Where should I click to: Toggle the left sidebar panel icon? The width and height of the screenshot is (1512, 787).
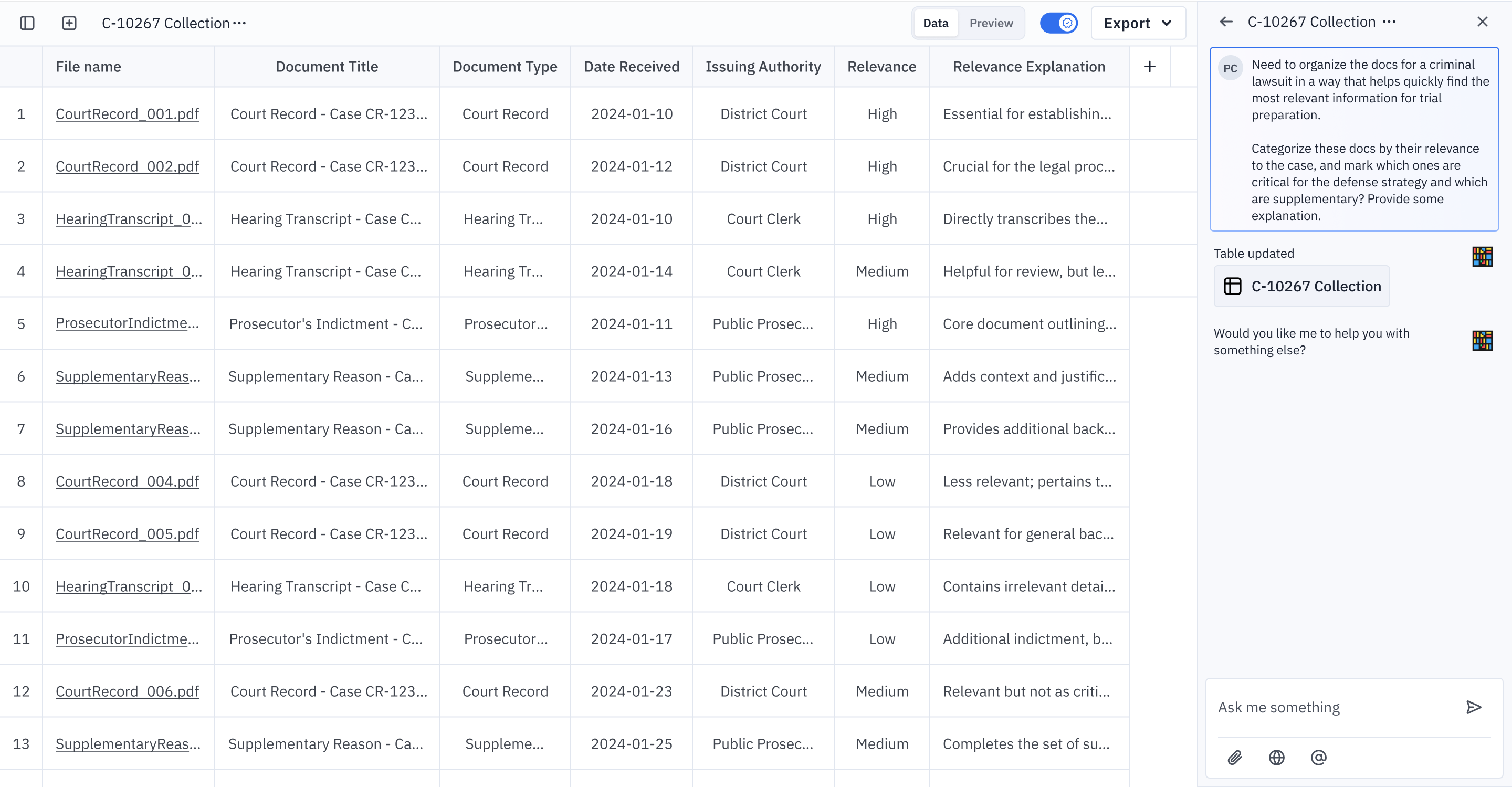(x=27, y=23)
